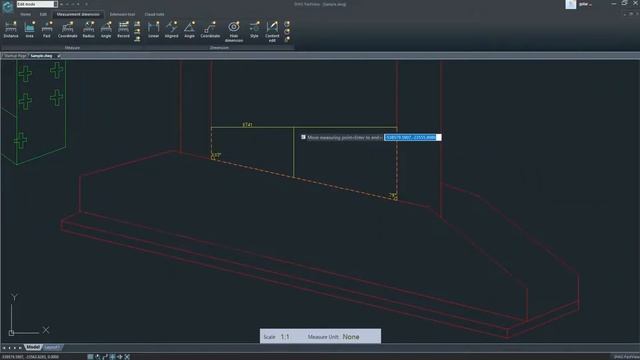
Task: Choose Coordinate in the Measure group
Action: (68, 30)
